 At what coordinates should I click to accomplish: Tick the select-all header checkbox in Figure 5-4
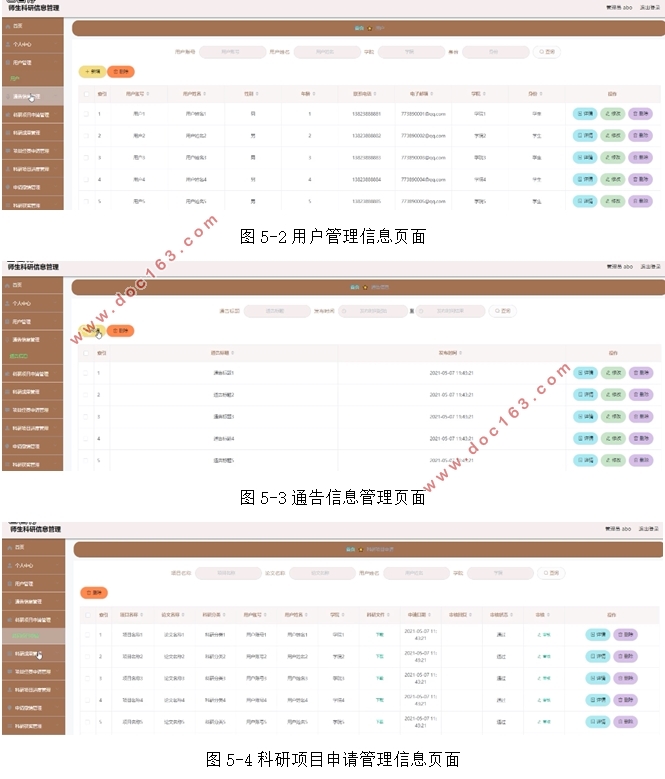[88, 615]
